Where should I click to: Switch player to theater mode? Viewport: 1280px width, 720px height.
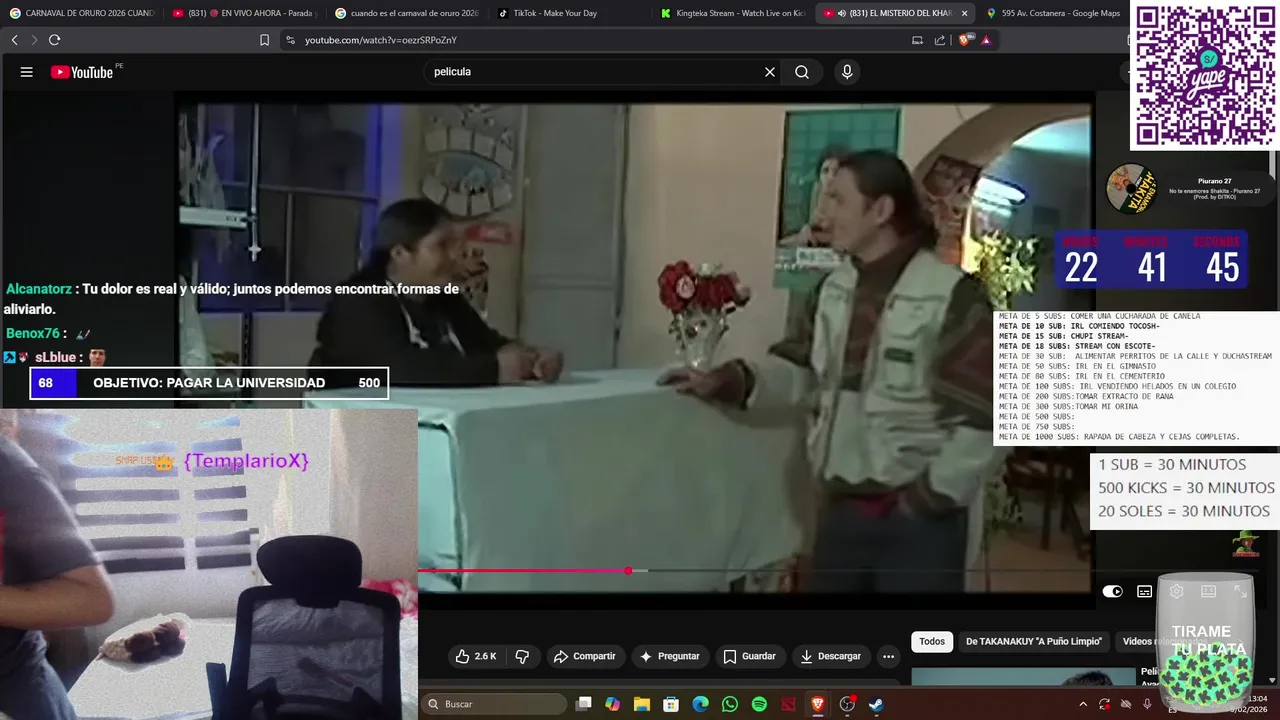1208,591
